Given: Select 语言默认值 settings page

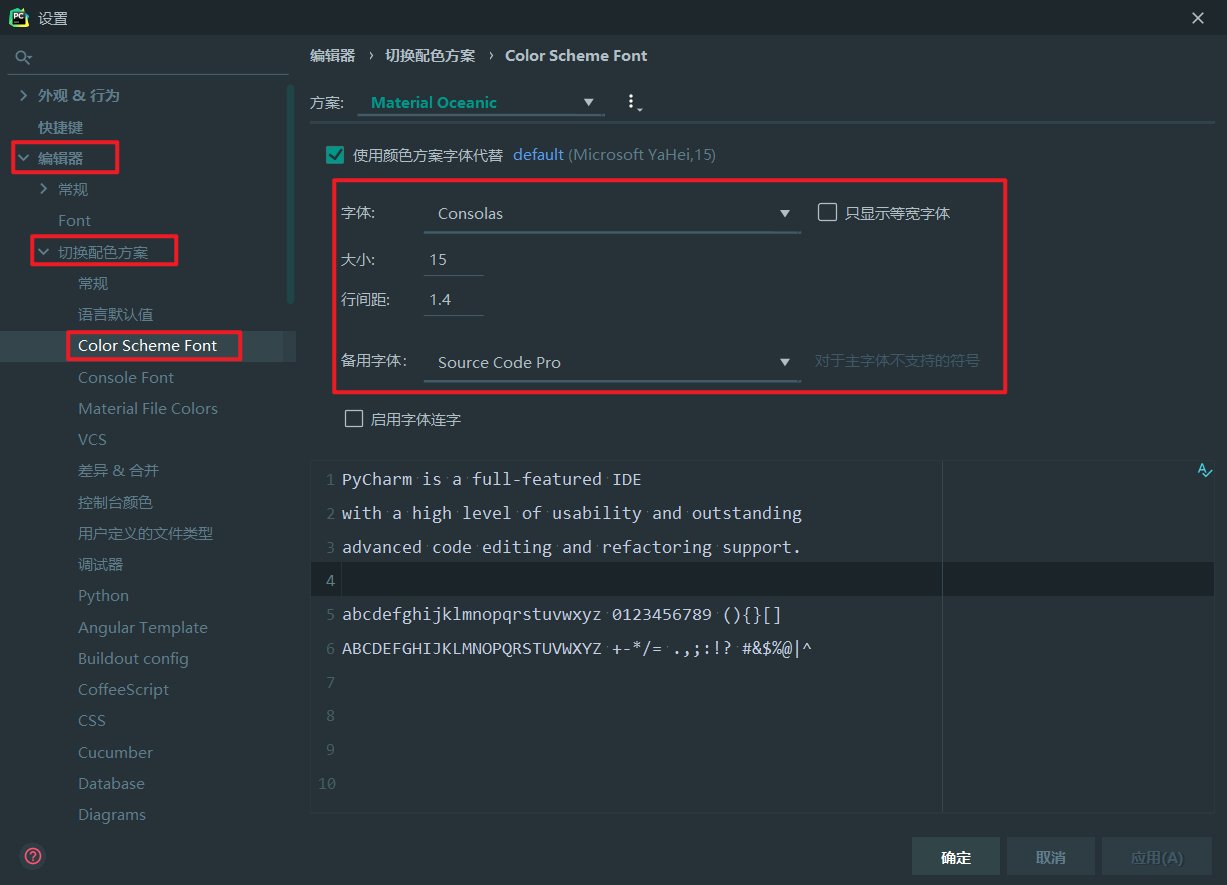Looking at the screenshot, I should coord(116,314).
